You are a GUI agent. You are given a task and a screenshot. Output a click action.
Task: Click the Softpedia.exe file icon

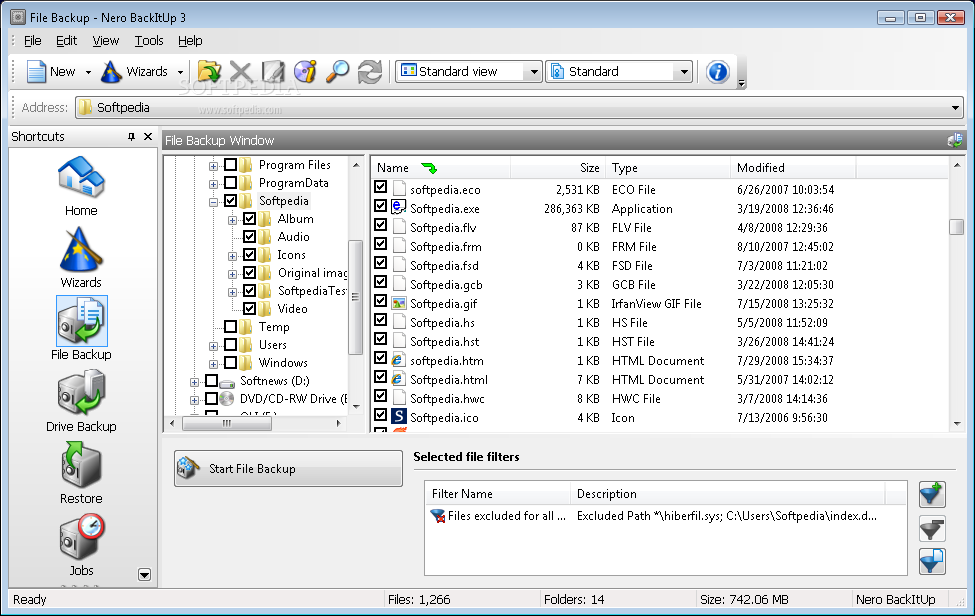(399, 208)
